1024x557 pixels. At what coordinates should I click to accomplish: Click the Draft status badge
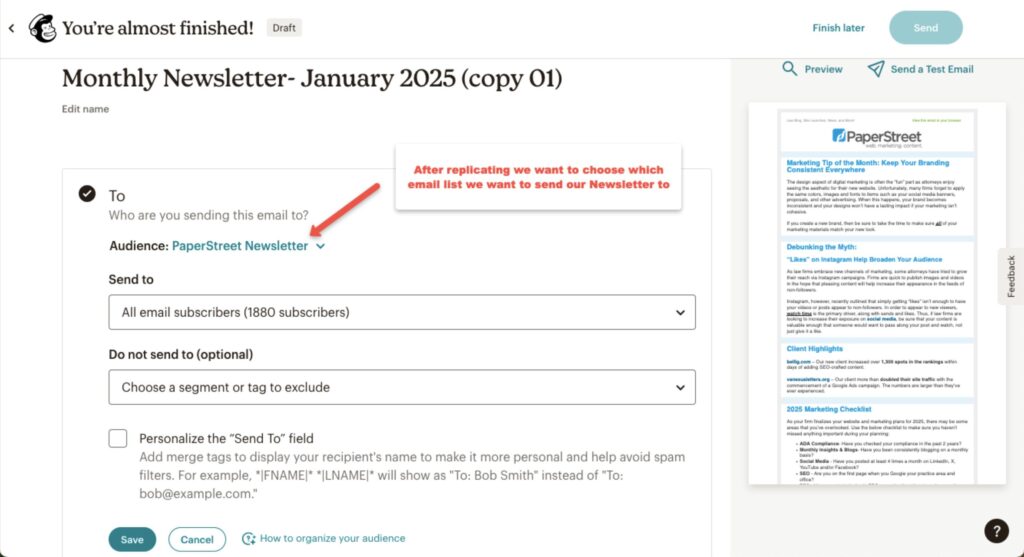click(x=284, y=28)
